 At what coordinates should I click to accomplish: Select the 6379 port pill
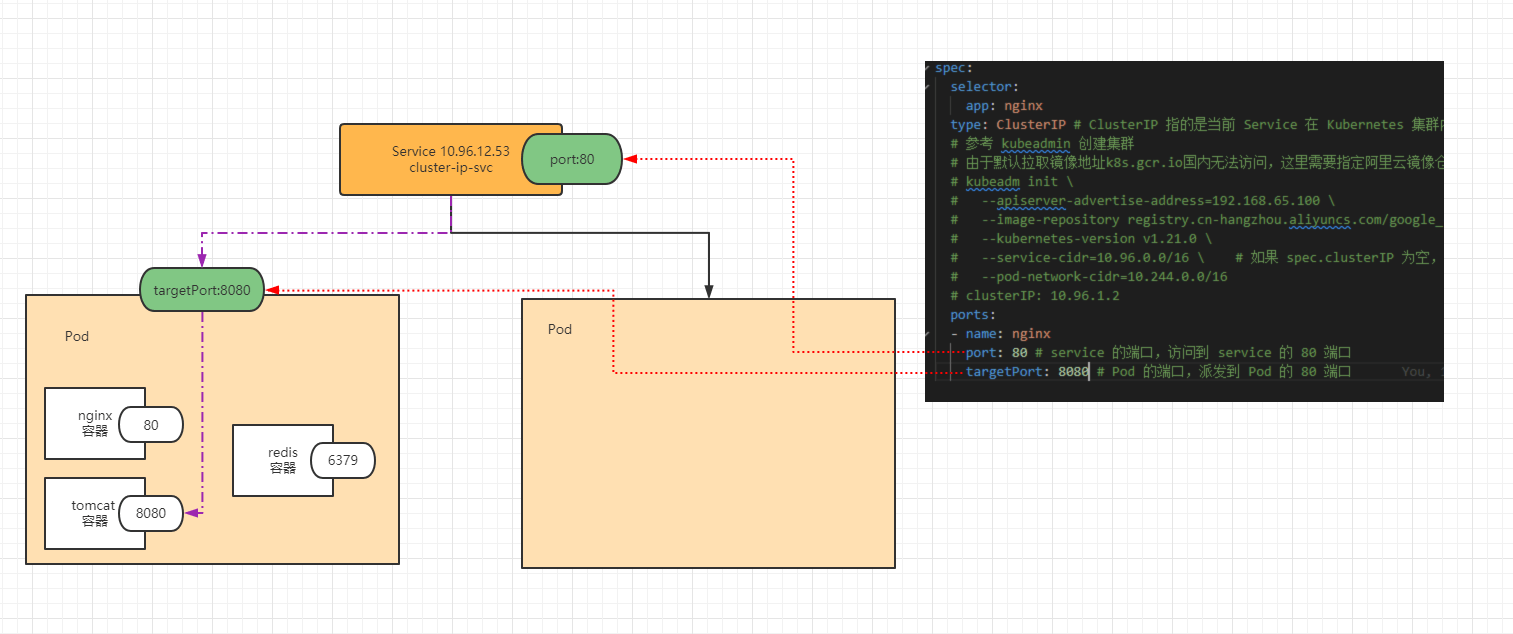point(341,461)
